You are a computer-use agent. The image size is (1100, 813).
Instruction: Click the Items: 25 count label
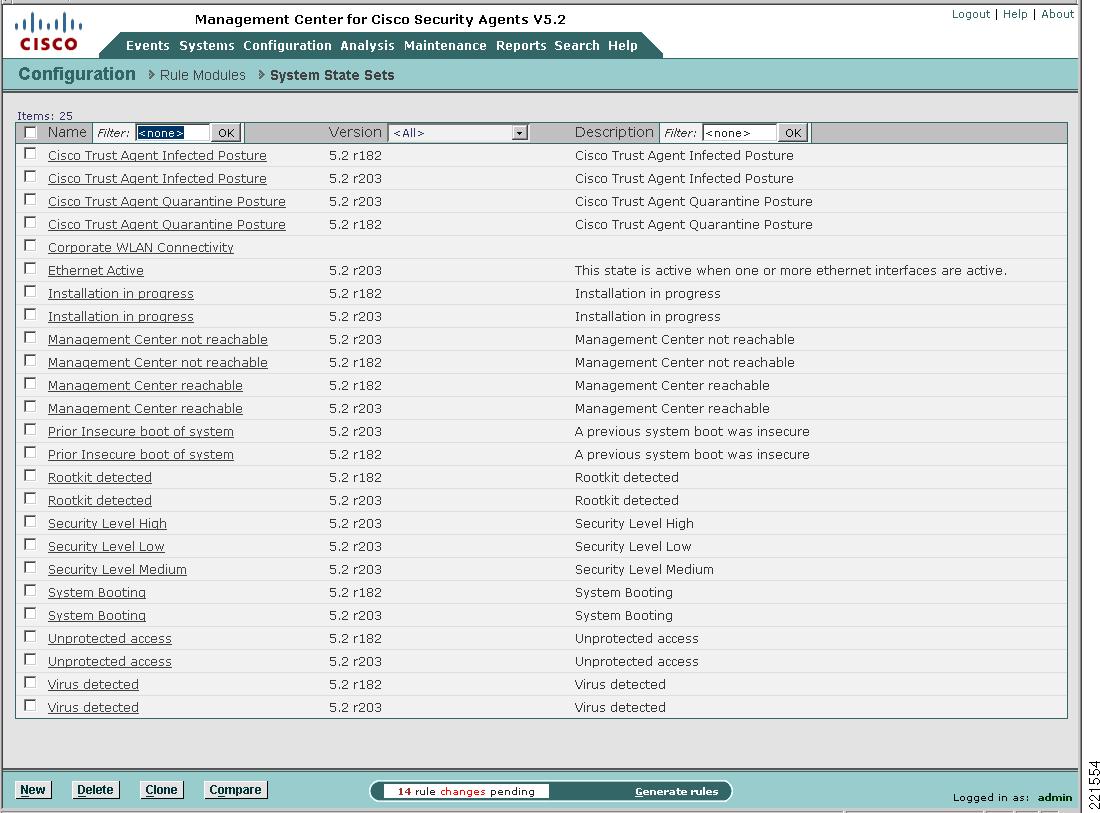coord(45,116)
